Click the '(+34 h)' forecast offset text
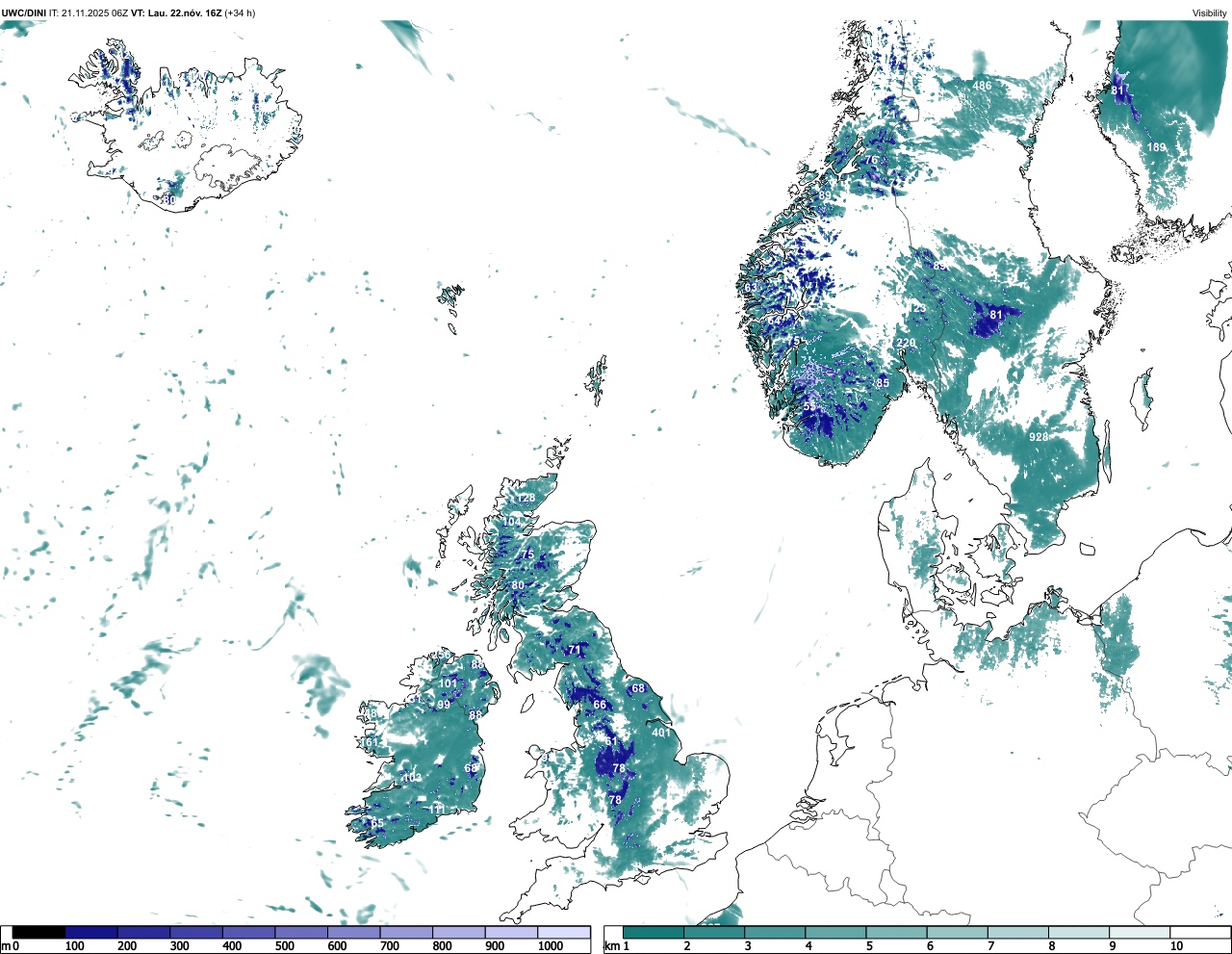The image size is (1232, 954). click(240, 13)
